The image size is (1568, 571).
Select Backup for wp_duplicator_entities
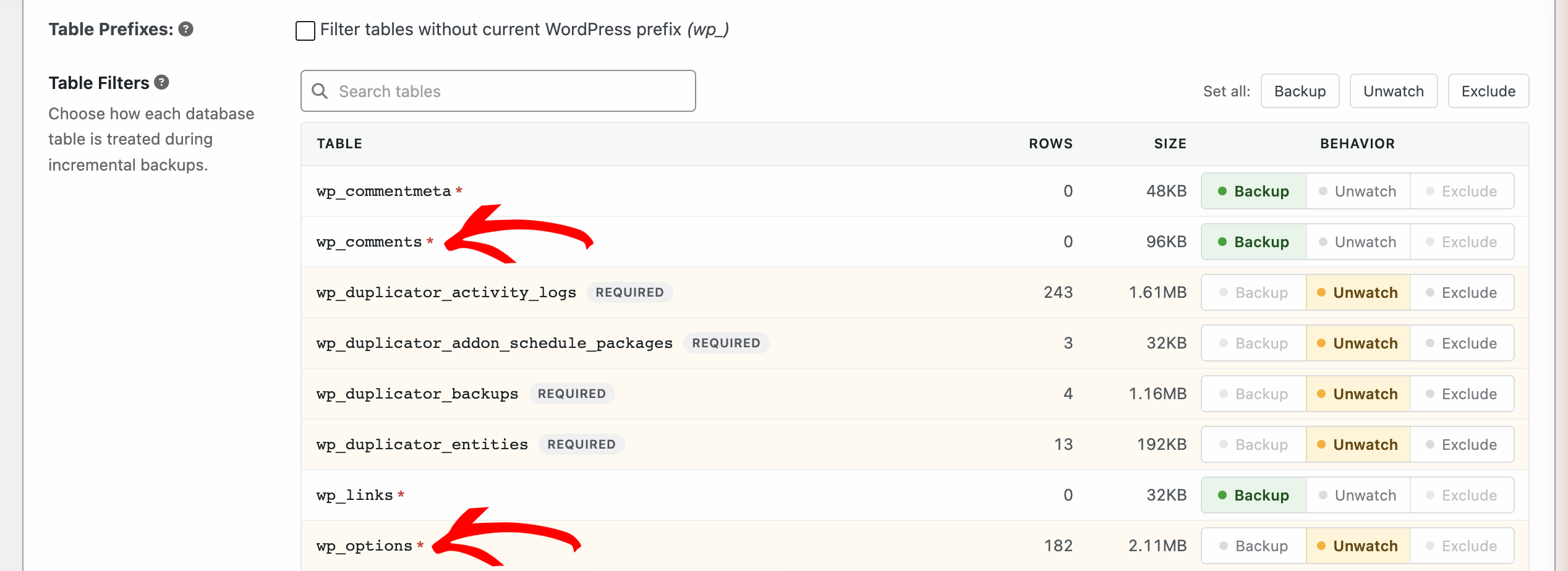(1254, 444)
